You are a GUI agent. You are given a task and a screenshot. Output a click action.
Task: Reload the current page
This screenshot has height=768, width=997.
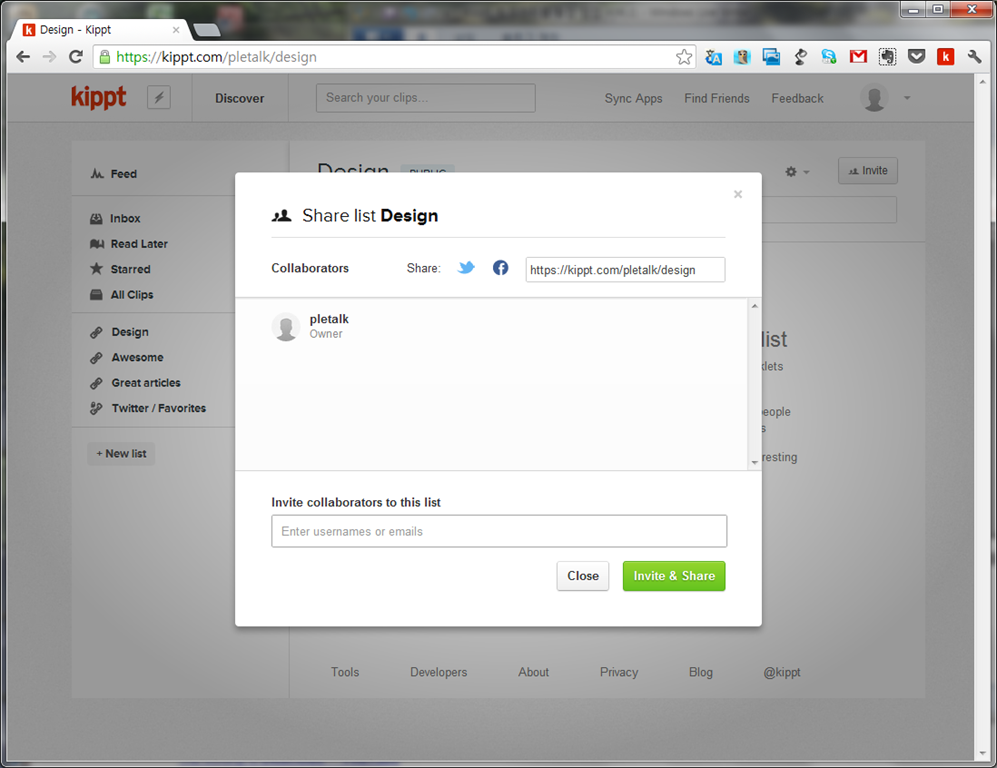click(x=75, y=57)
